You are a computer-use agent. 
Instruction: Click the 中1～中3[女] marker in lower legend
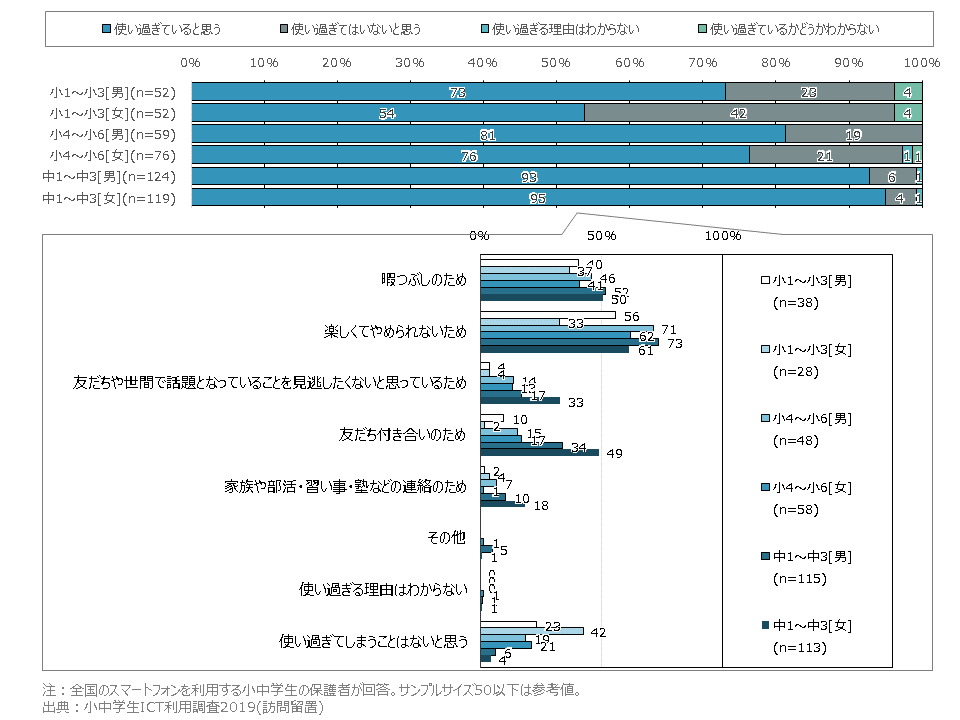click(x=765, y=626)
